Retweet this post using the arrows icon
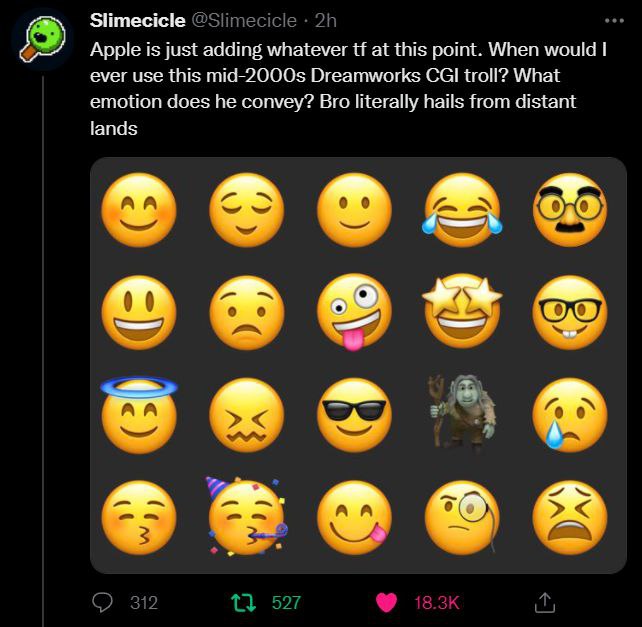The image size is (642, 627). (x=241, y=602)
